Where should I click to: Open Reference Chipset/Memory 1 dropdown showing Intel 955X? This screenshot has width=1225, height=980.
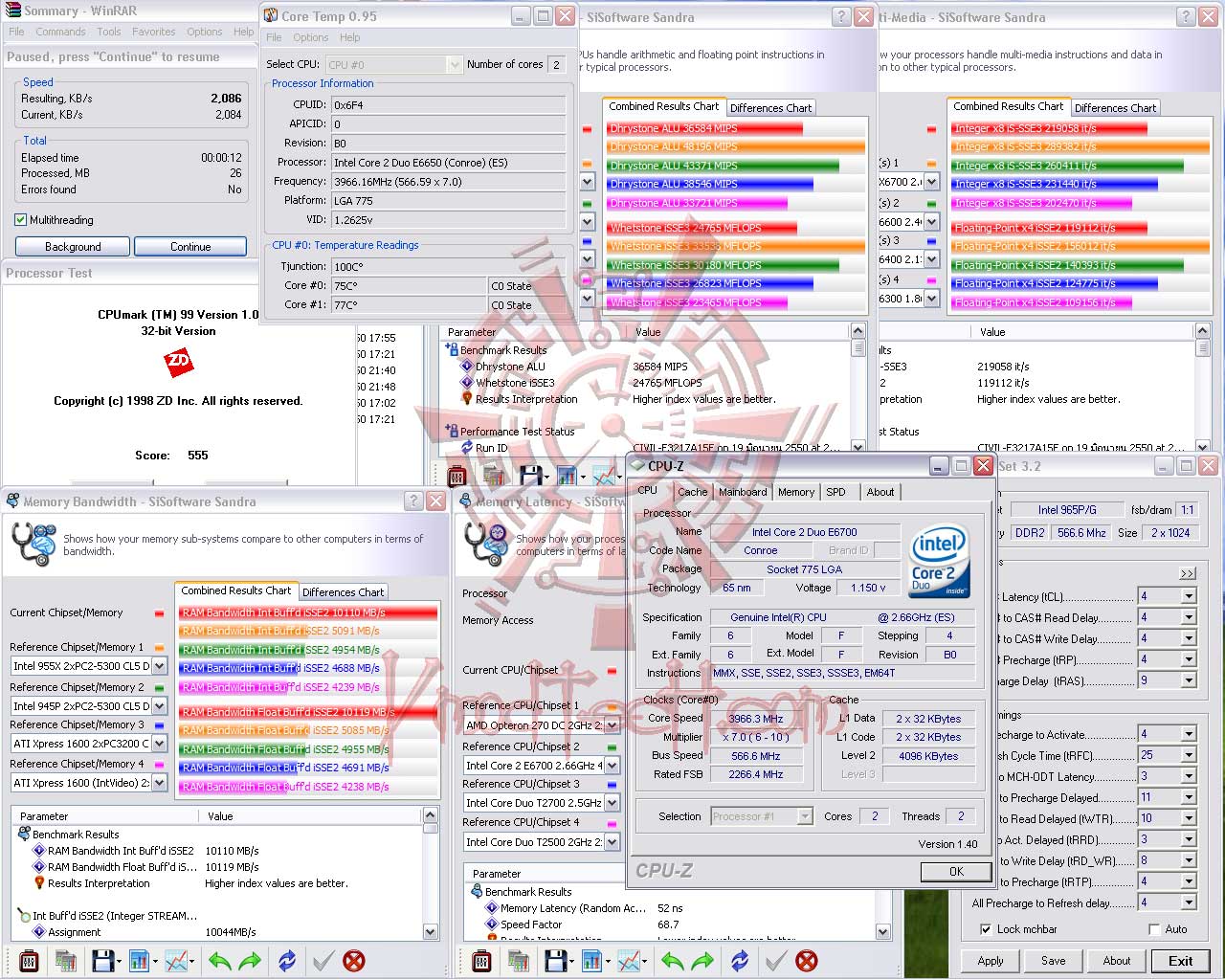(x=159, y=666)
